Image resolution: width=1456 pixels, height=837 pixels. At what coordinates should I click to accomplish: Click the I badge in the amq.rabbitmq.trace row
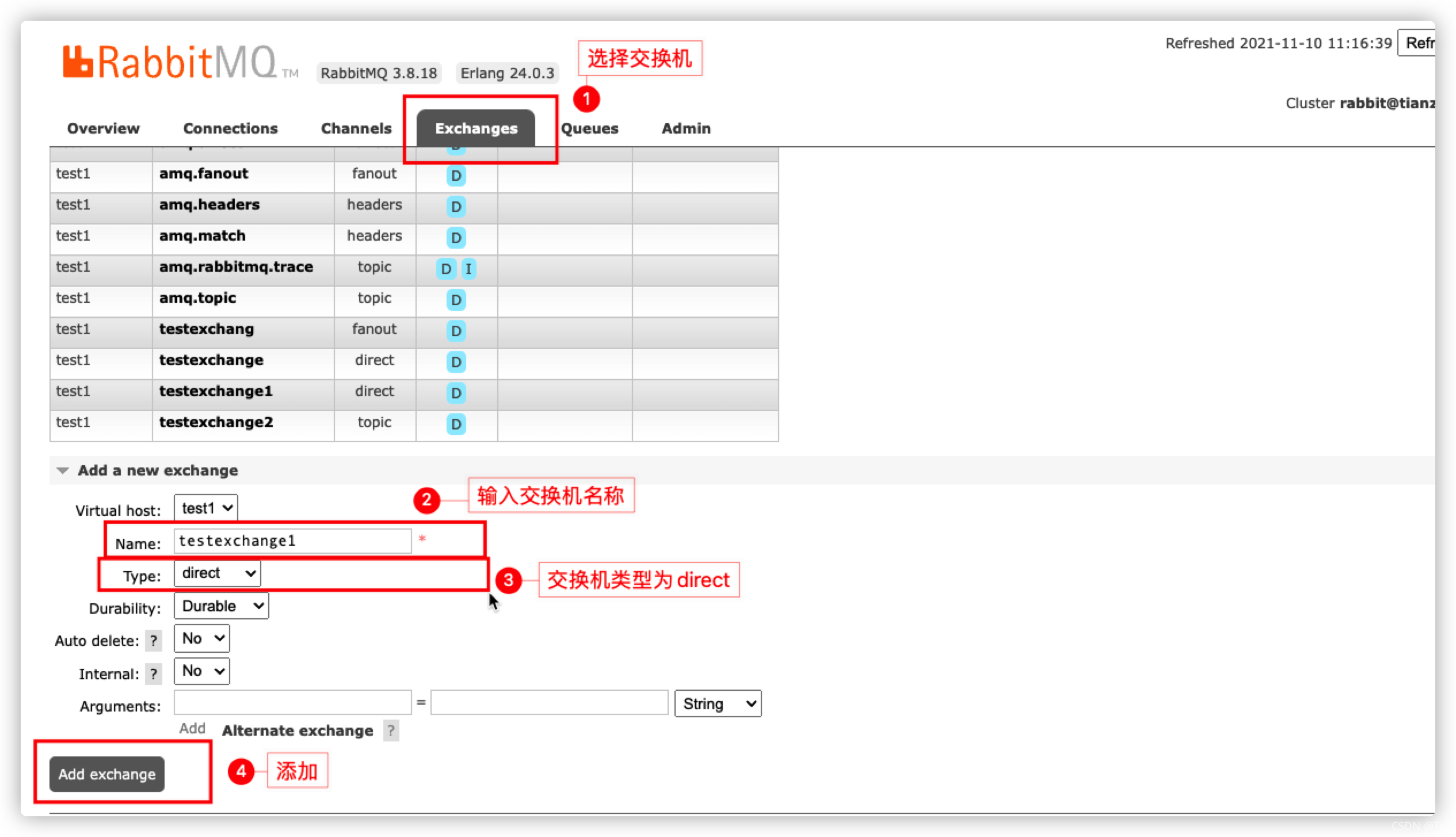pos(468,269)
